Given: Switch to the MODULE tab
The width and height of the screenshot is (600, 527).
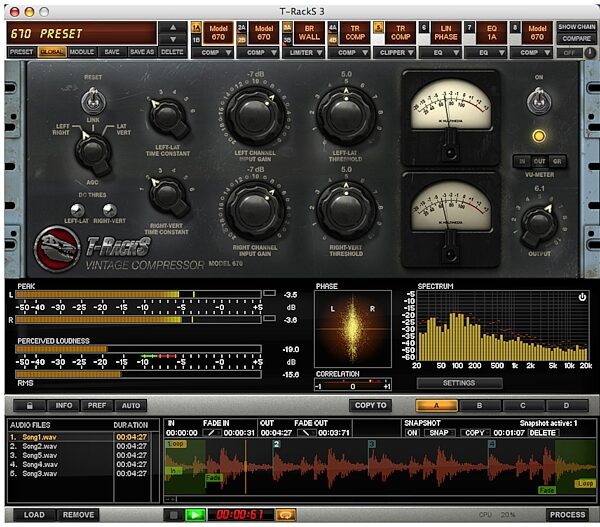Looking at the screenshot, I should point(82,52).
